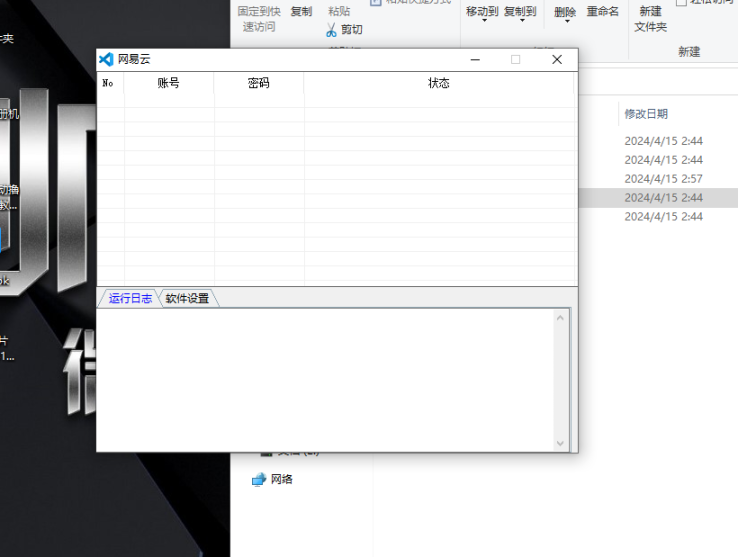The image size is (738, 557).
Task: Click 粘贴 in Explorer ribbon
Action: 339,11
